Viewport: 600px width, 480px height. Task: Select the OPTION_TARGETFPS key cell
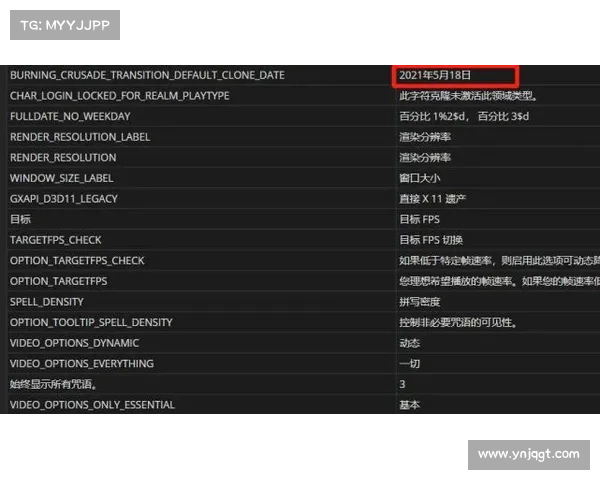click(58, 281)
